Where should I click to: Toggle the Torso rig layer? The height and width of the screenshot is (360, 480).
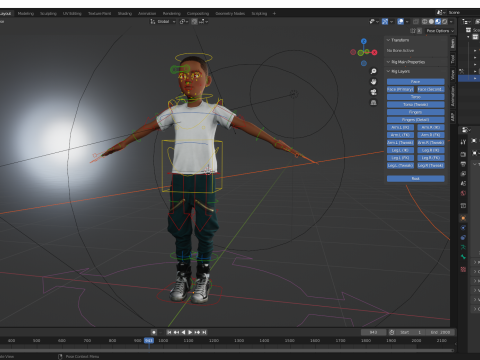click(415, 97)
